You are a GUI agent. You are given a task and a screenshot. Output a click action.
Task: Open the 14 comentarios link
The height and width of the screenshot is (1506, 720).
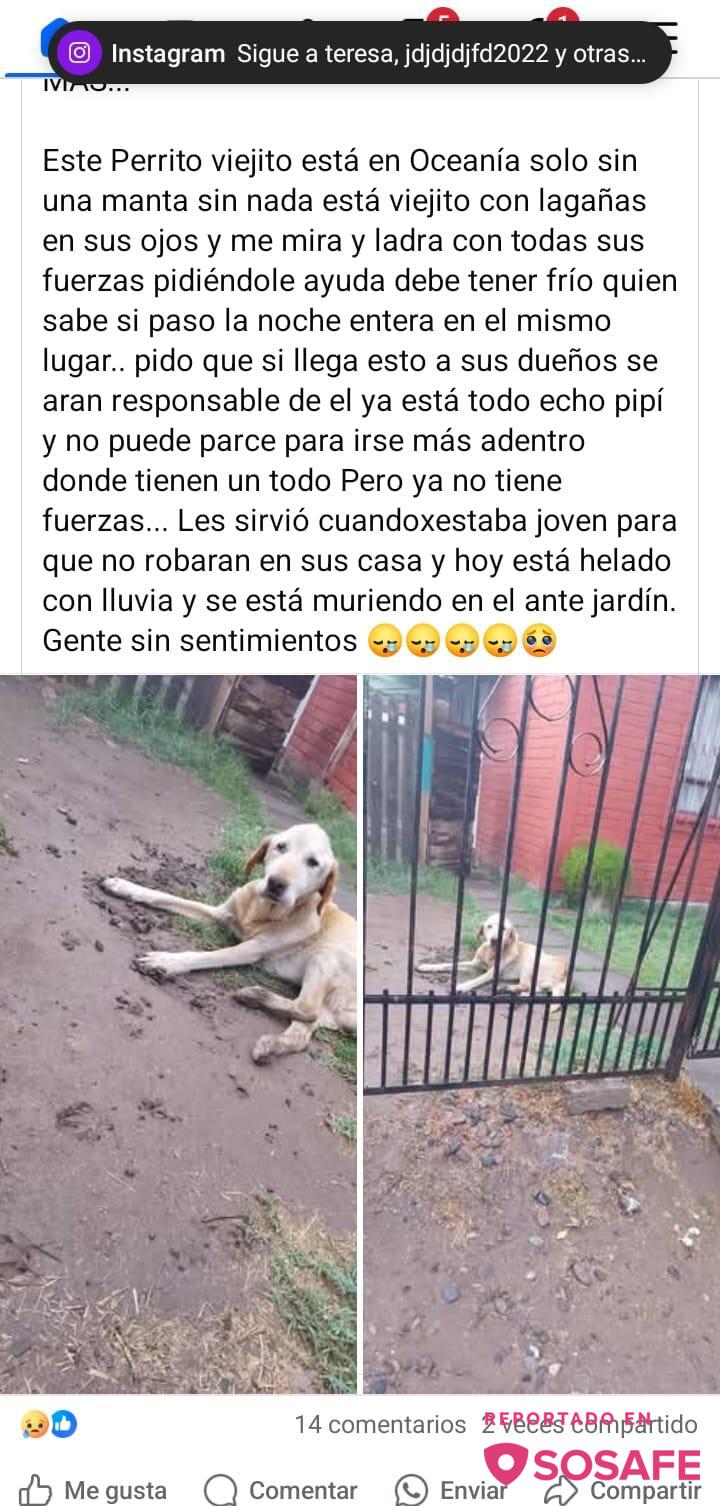click(x=380, y=1424)
